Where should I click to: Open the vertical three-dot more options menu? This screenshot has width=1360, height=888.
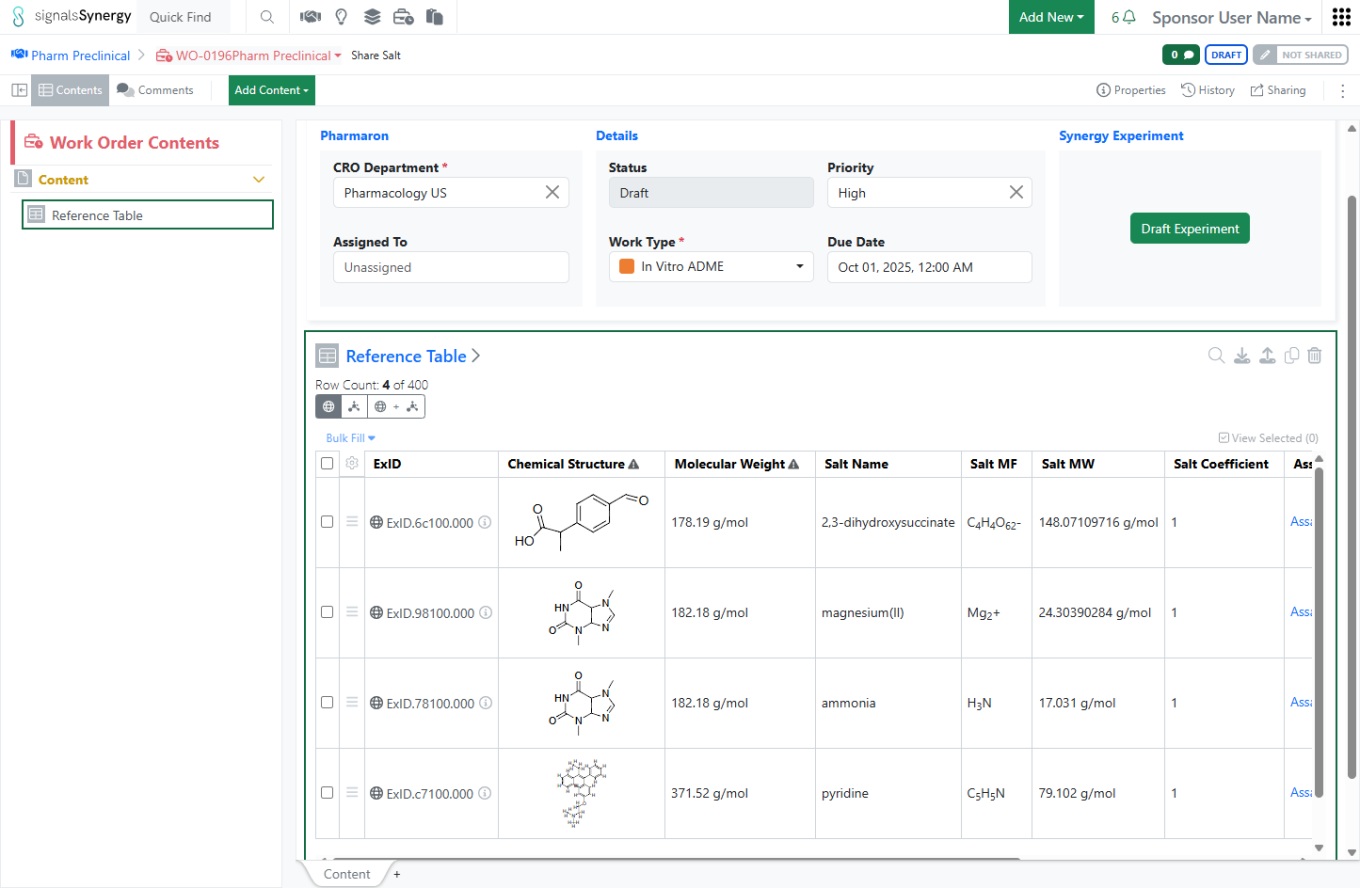tap(1342, 90)
